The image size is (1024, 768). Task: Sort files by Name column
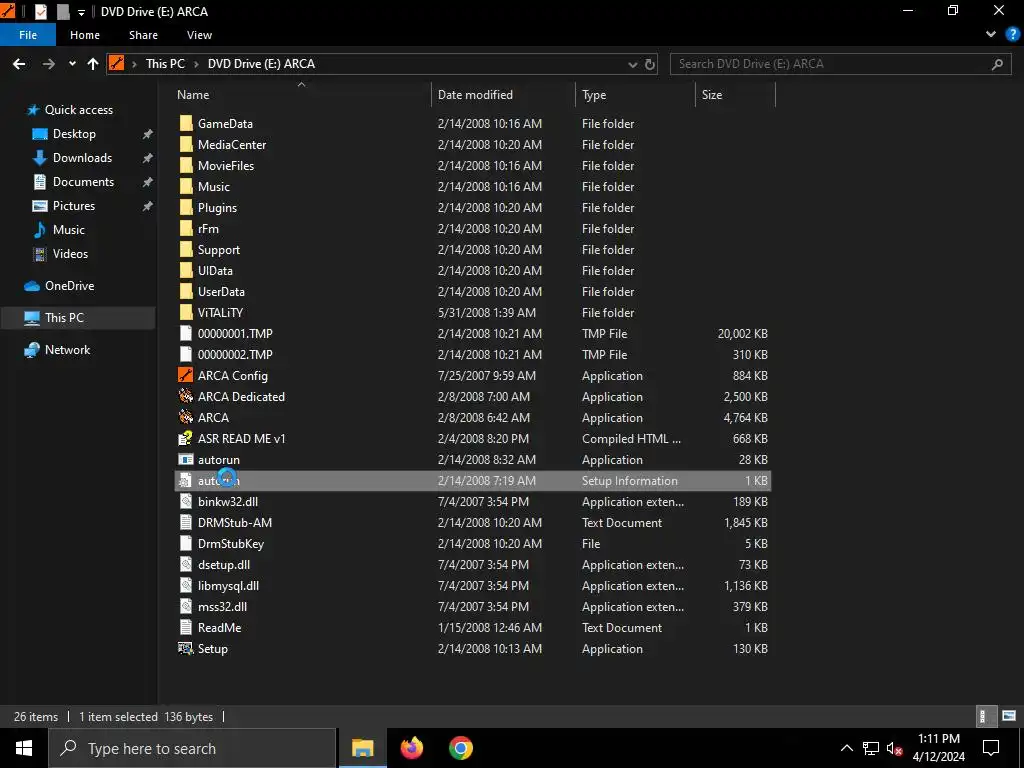(193, 95)
